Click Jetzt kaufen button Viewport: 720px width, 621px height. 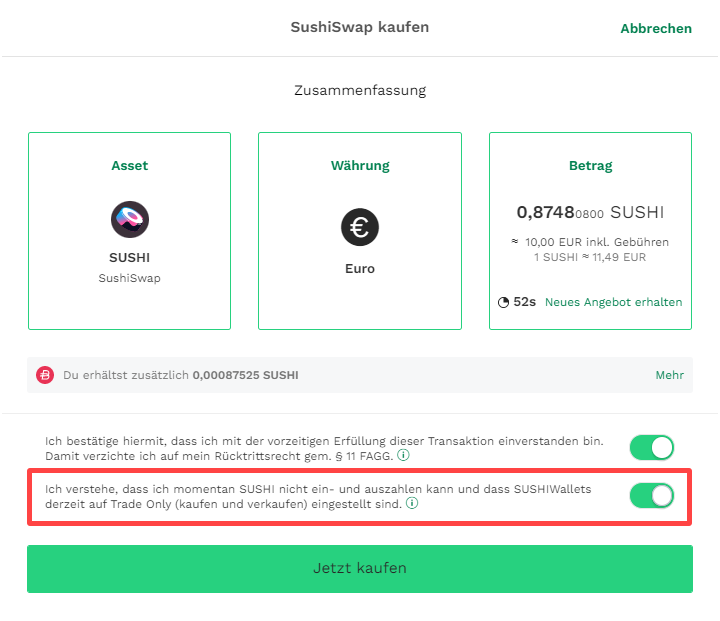tap(360, 569)
